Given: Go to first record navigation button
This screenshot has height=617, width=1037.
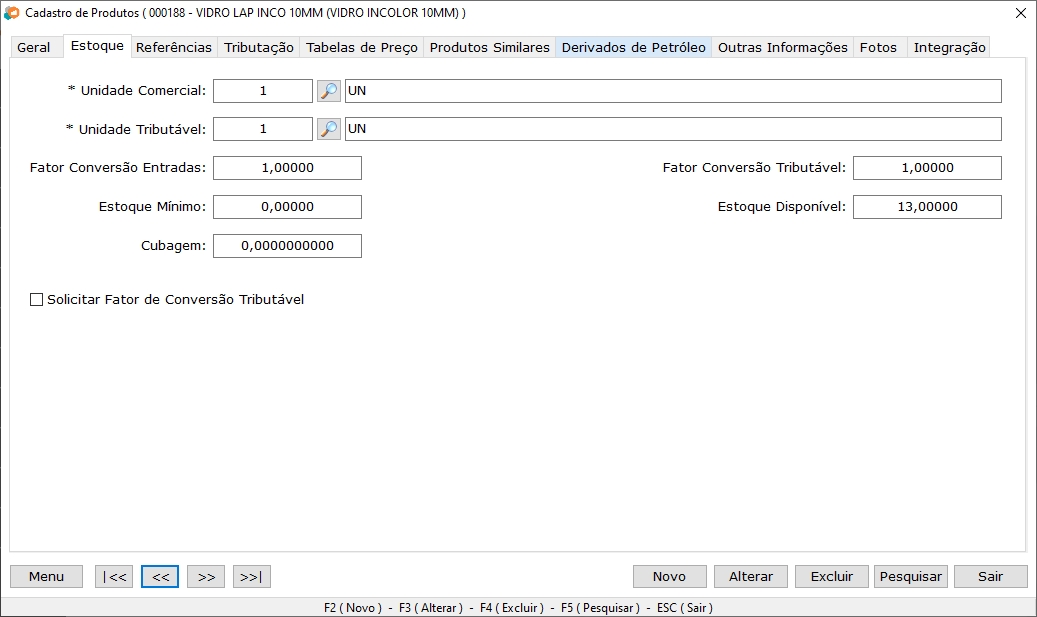Looking at the screenshot, I should pyautogui.click(x=114, y=577).
